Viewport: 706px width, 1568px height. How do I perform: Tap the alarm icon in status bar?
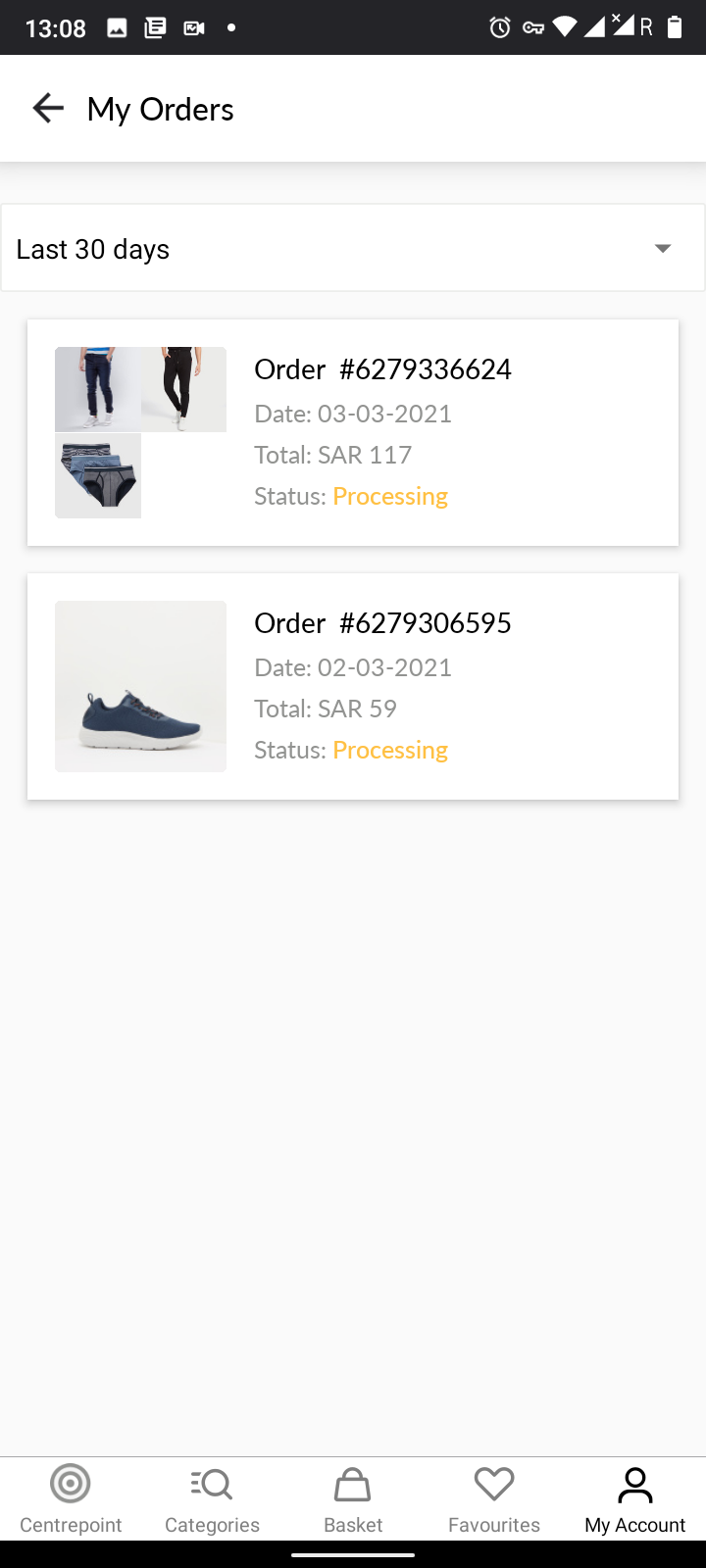[500, 27]
